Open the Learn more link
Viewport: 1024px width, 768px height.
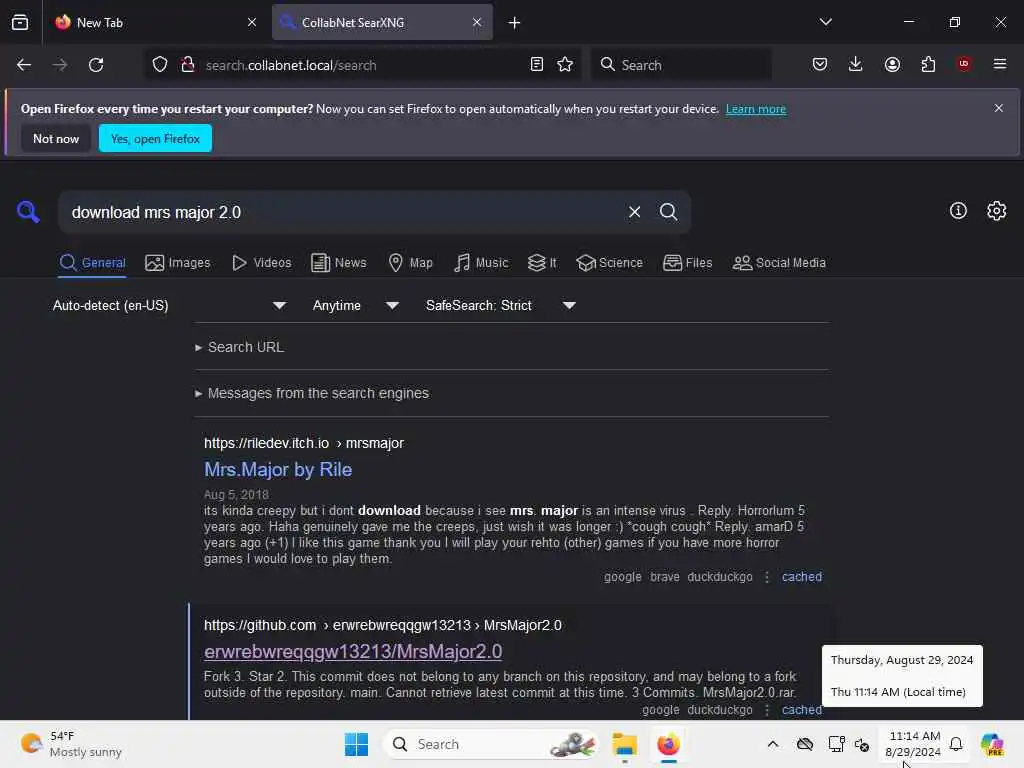[x=756, y=109]
